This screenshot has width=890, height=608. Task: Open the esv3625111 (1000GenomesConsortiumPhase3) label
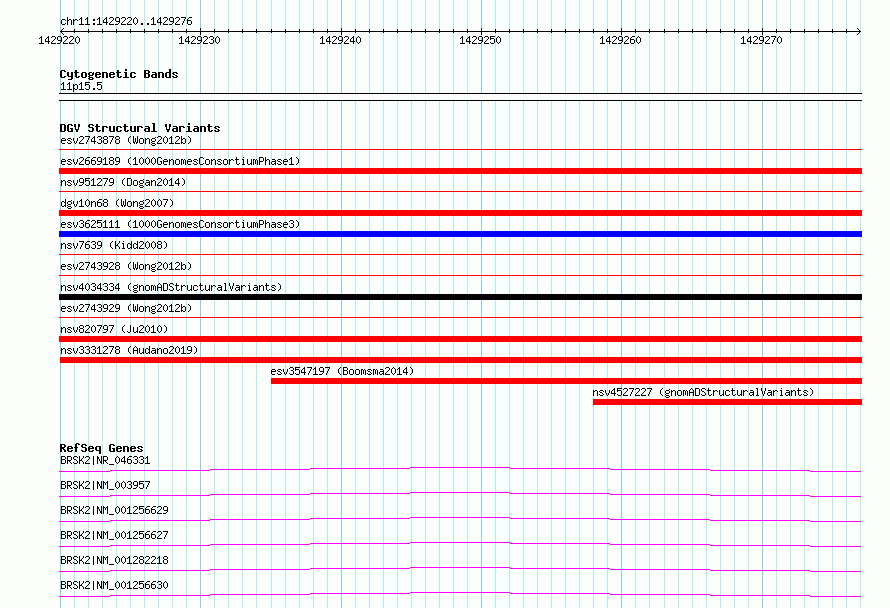pos(180,224)
